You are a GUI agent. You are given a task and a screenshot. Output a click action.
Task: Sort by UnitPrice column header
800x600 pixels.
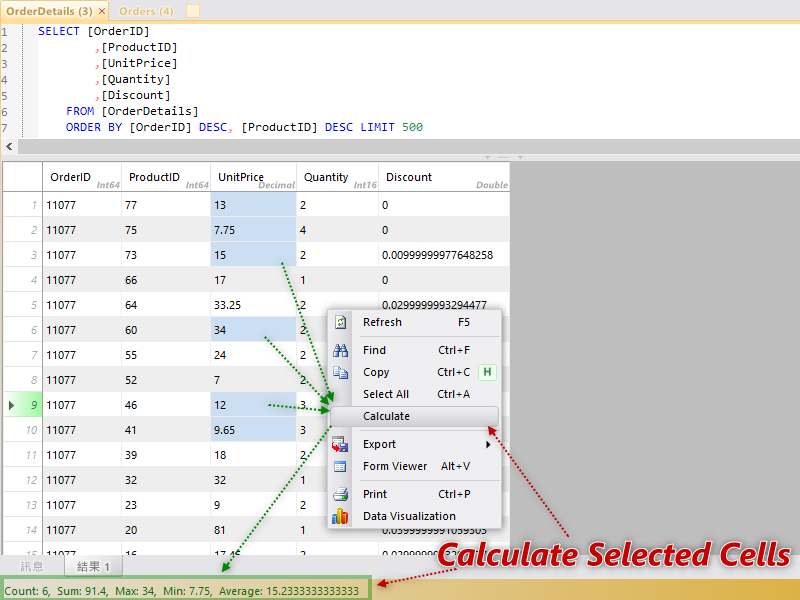pos(253,177)
